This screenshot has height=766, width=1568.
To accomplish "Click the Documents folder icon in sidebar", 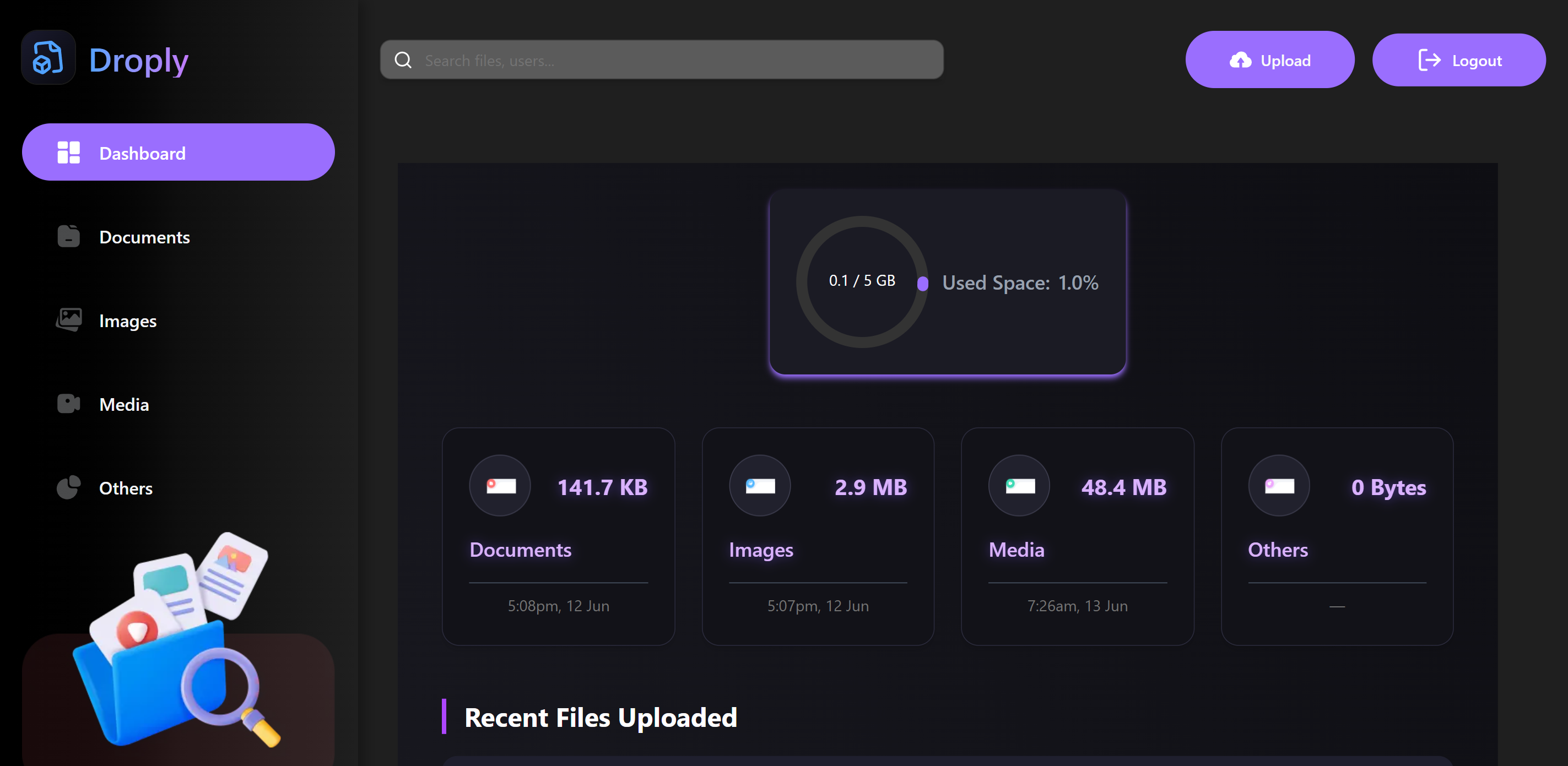I will click(68, 236).
